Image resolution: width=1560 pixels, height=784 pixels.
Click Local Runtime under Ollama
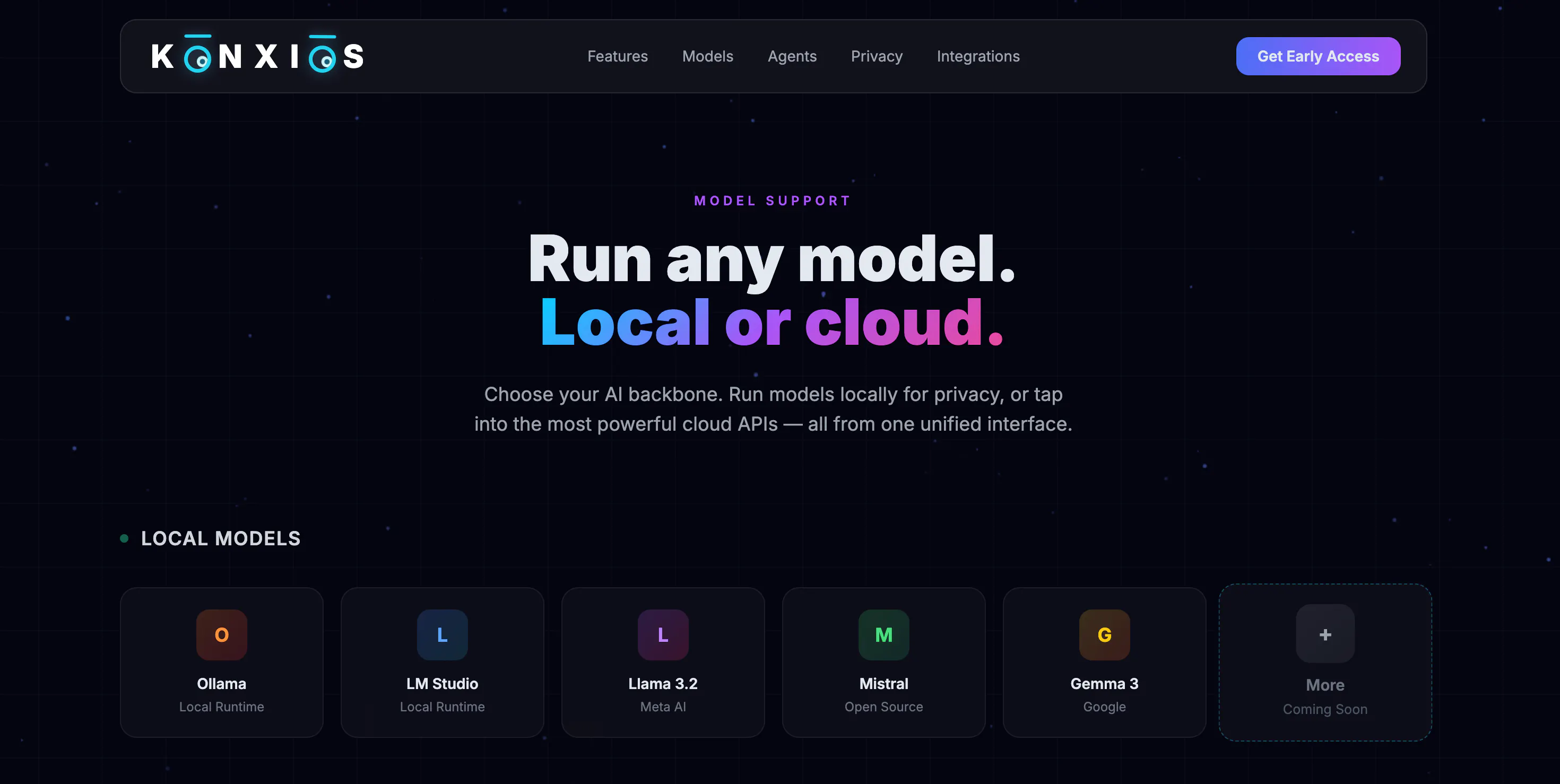(222, 707)
